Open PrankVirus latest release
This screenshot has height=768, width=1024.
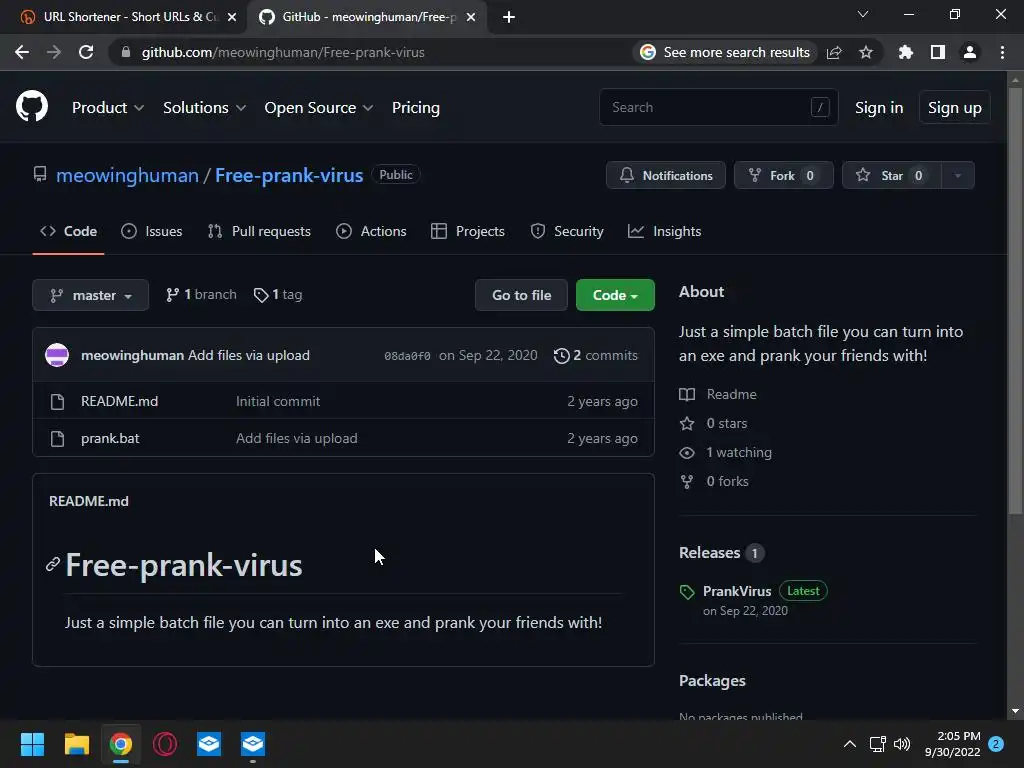pos(737,591)
